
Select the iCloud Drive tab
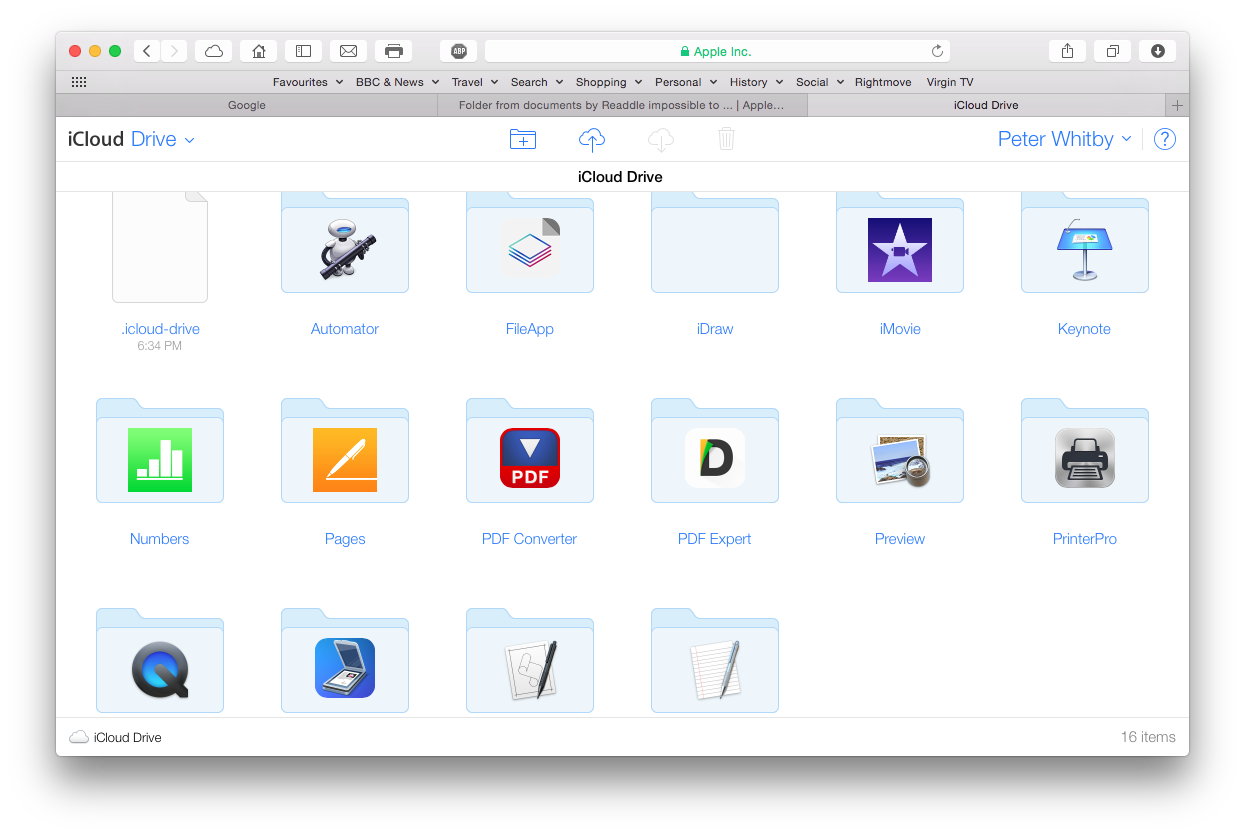point(986,105)
